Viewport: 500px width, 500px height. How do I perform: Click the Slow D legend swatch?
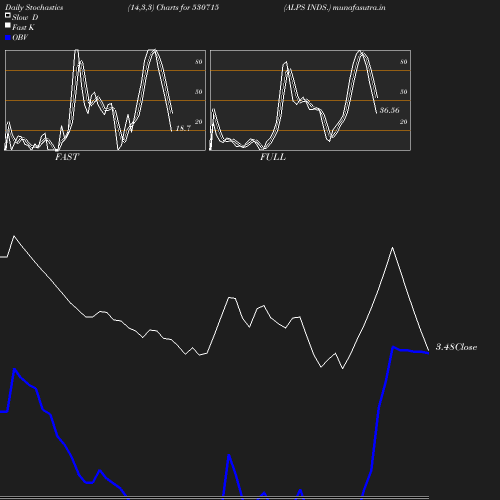(x=8, y=15)
